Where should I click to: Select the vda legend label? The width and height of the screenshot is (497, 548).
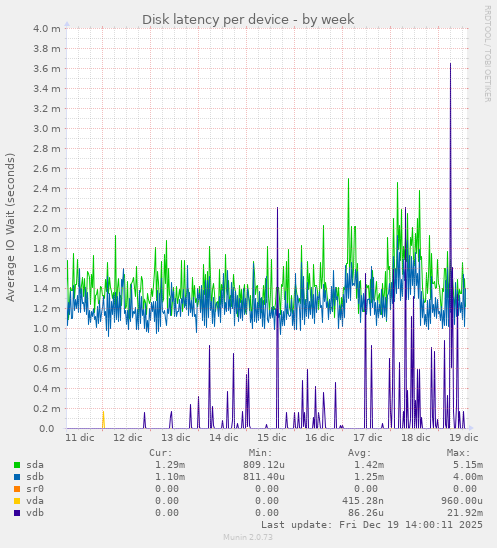[35, 501]
